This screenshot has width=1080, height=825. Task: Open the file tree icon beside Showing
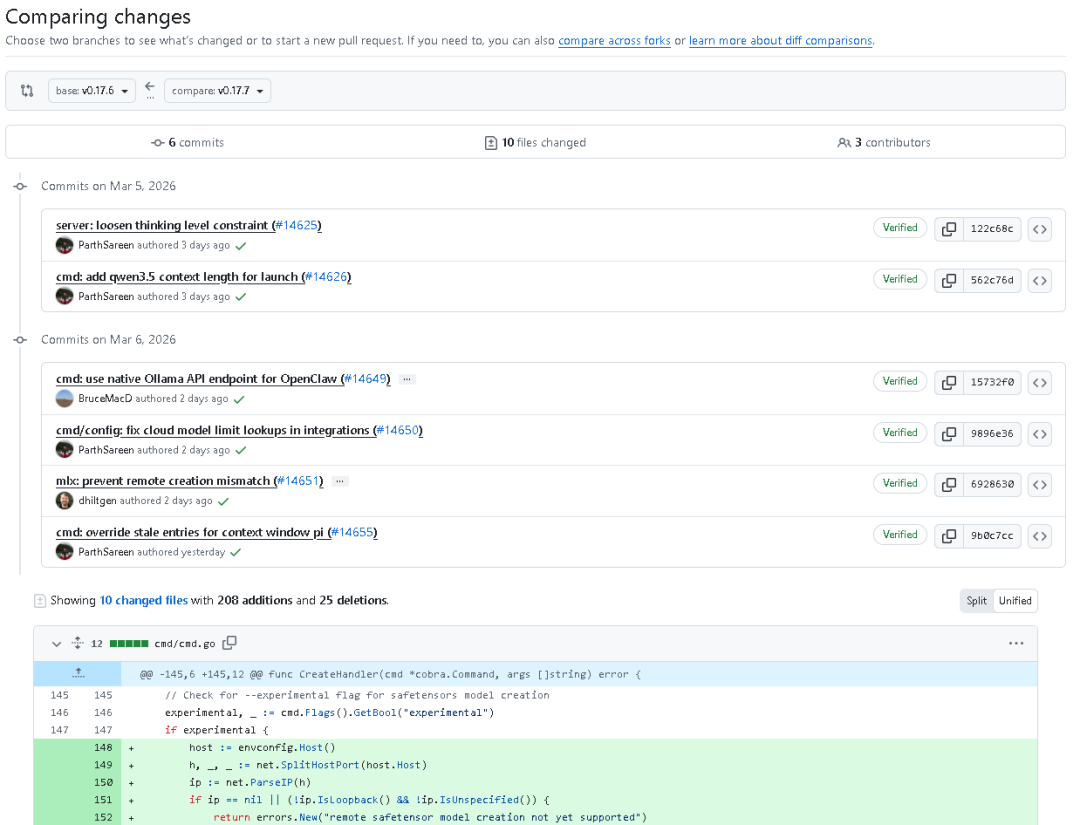[x=40, y=601]
